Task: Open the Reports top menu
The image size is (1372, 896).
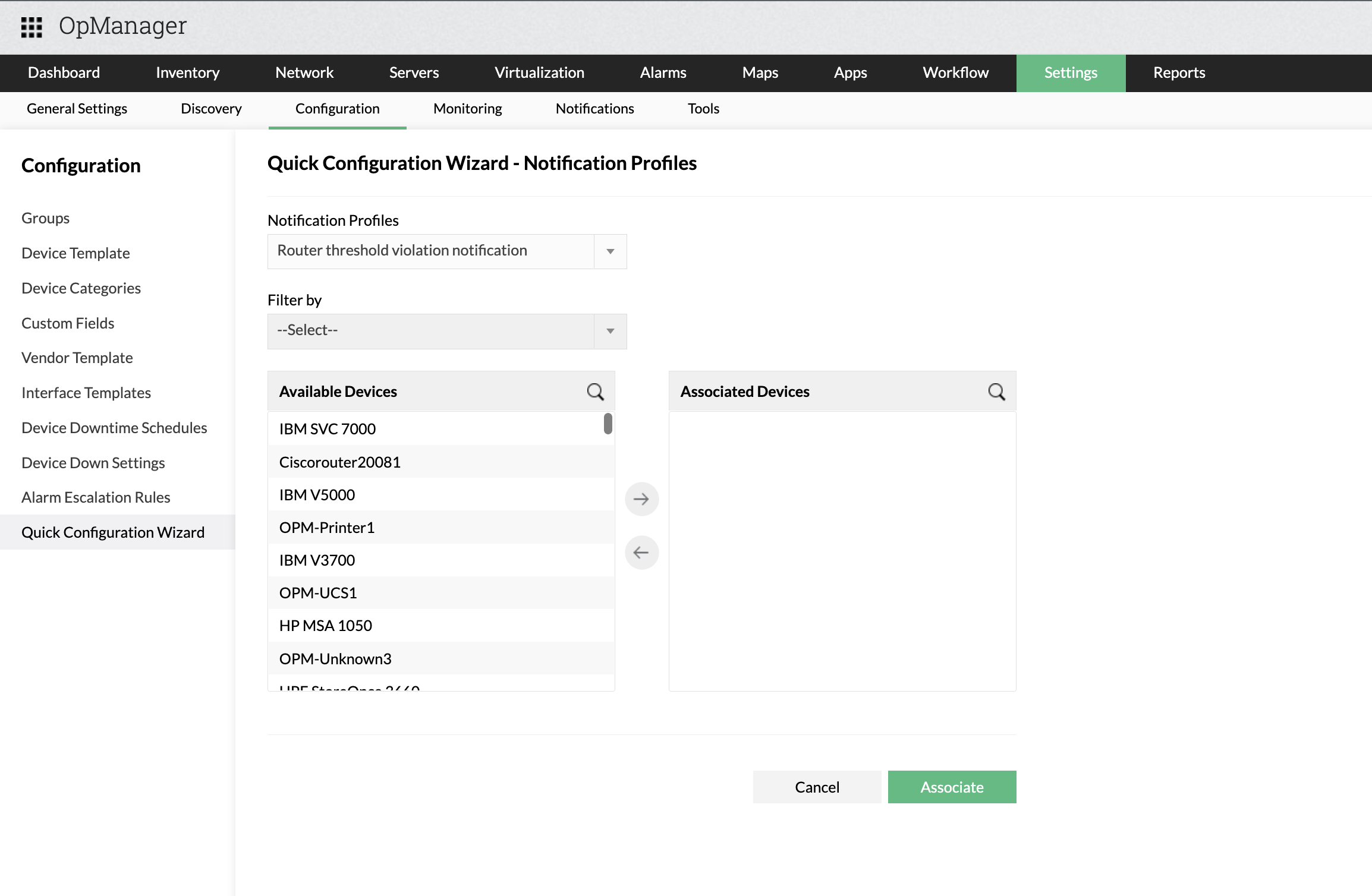Action: coord(1179,73)
